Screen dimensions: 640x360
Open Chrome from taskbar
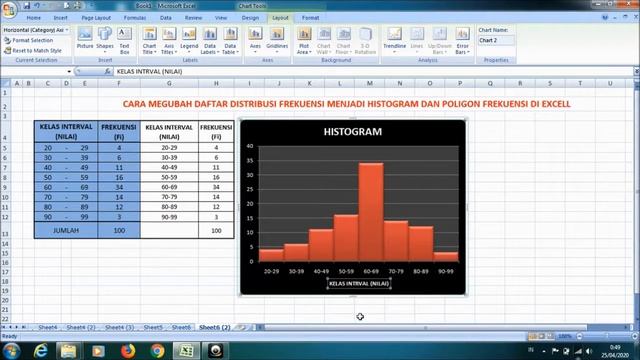(157, 351)
